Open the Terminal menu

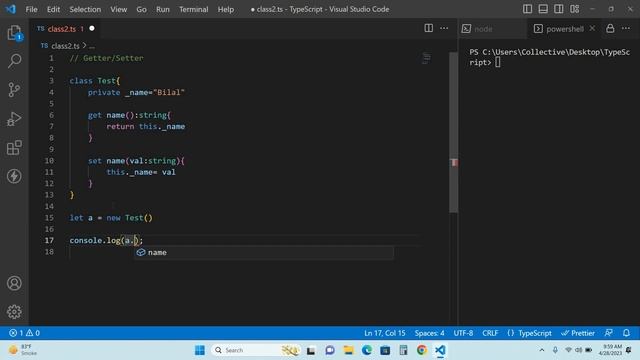point(193,9)
